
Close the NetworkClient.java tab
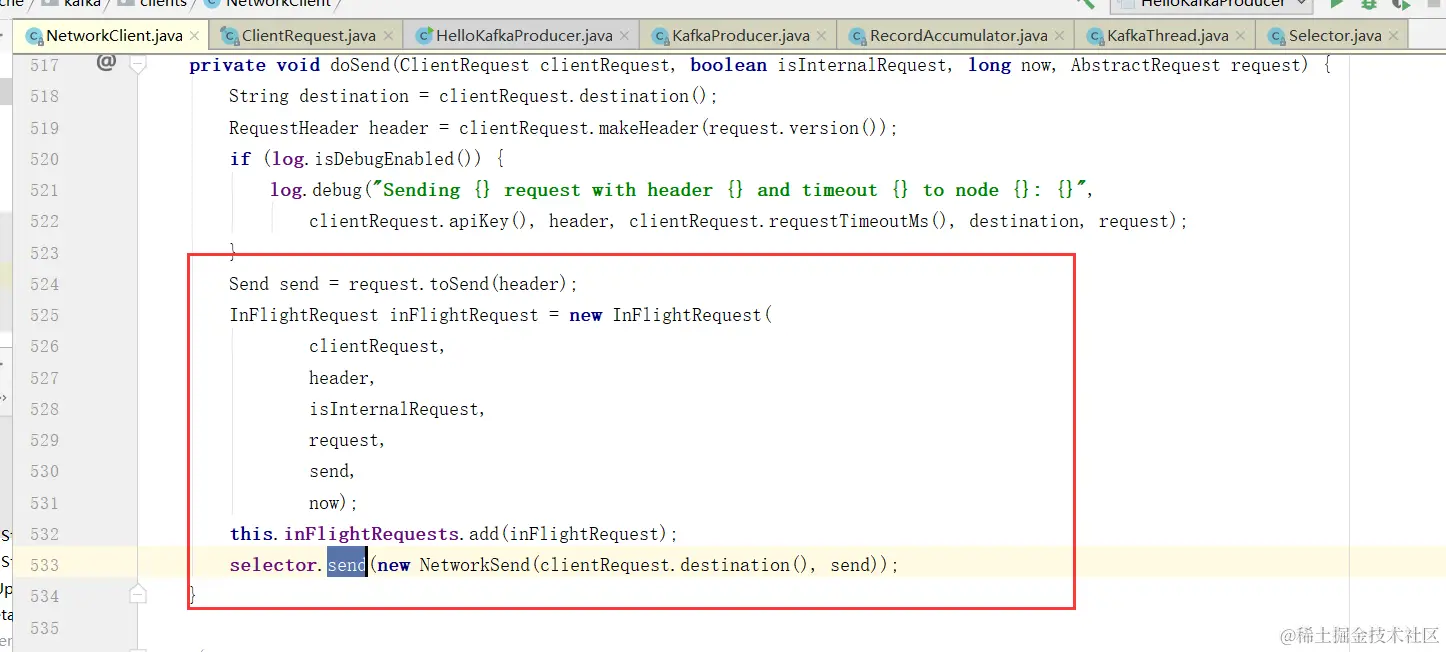195,36
